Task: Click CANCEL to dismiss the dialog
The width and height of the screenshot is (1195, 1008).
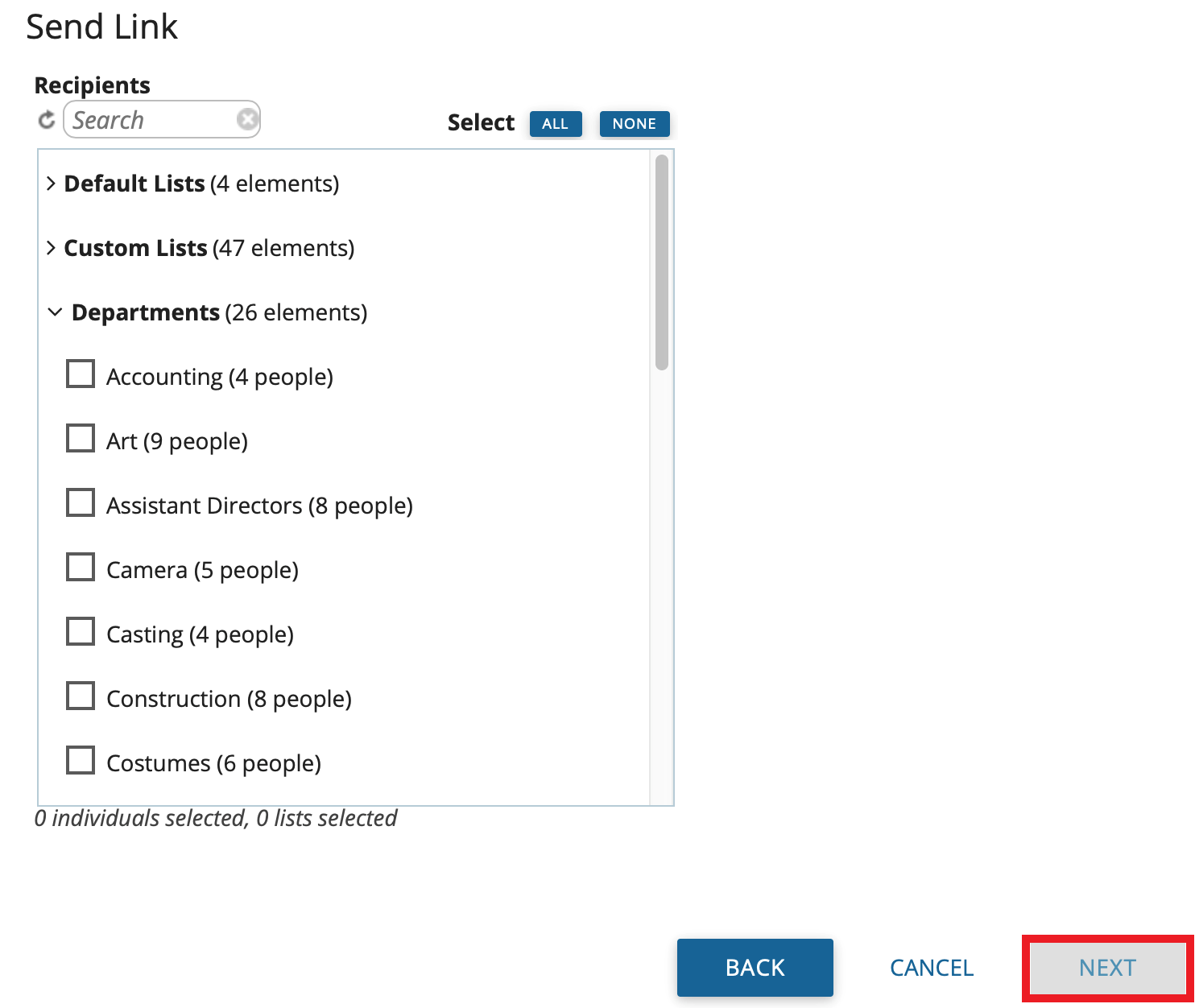Action: click(931, 968)
